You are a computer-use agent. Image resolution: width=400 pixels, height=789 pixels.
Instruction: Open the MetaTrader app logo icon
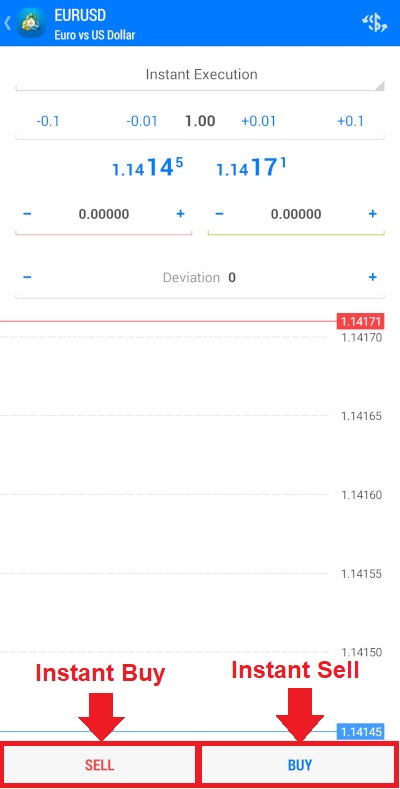[31, 23]
